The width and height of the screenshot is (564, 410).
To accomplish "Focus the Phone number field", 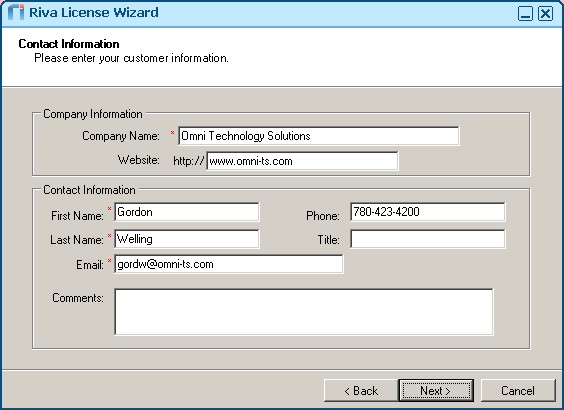I will click(x=428, y=212).
